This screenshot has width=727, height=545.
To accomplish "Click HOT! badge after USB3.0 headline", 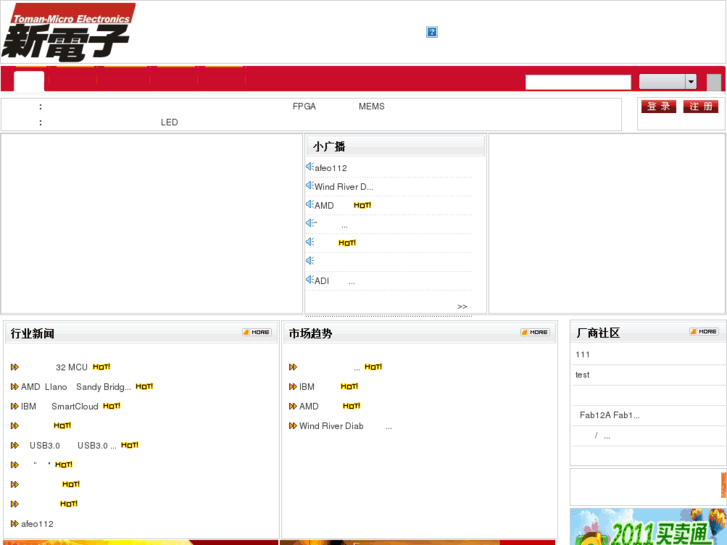I will click(129, 445).
